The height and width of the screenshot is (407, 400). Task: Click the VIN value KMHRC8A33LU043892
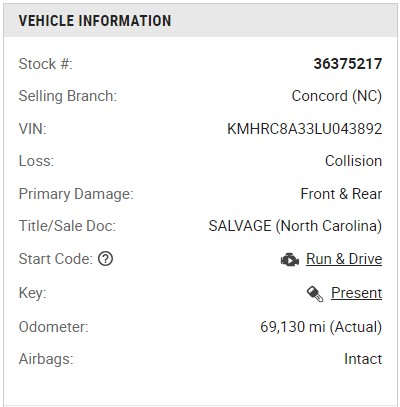[304, 129]
